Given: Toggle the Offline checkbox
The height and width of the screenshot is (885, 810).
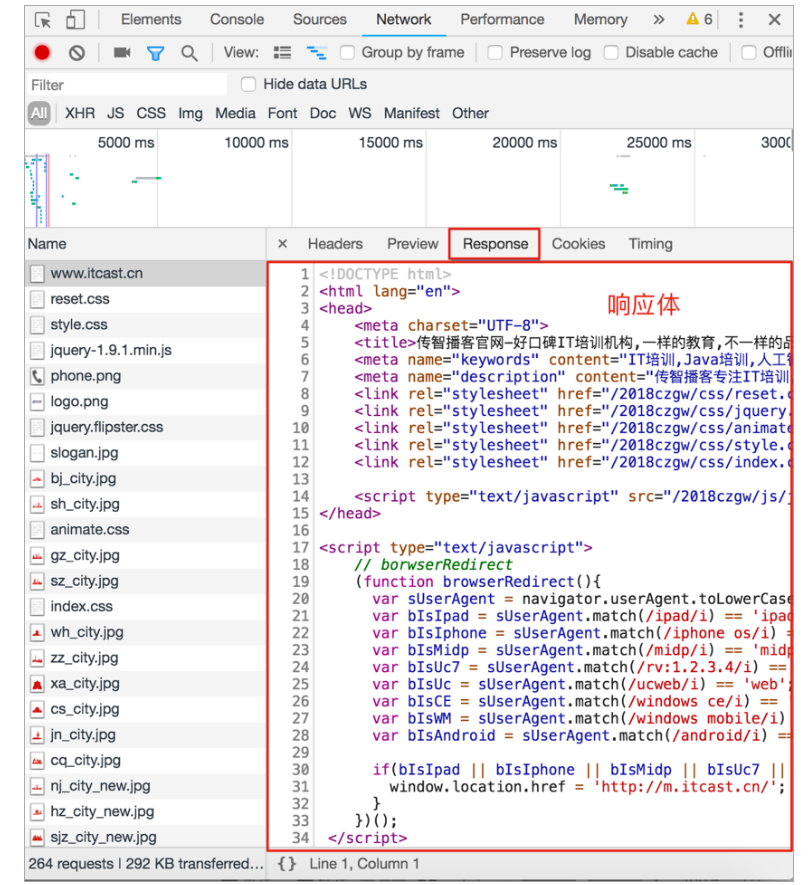Looking at the screenshot, I should click(x=748, y=53).
